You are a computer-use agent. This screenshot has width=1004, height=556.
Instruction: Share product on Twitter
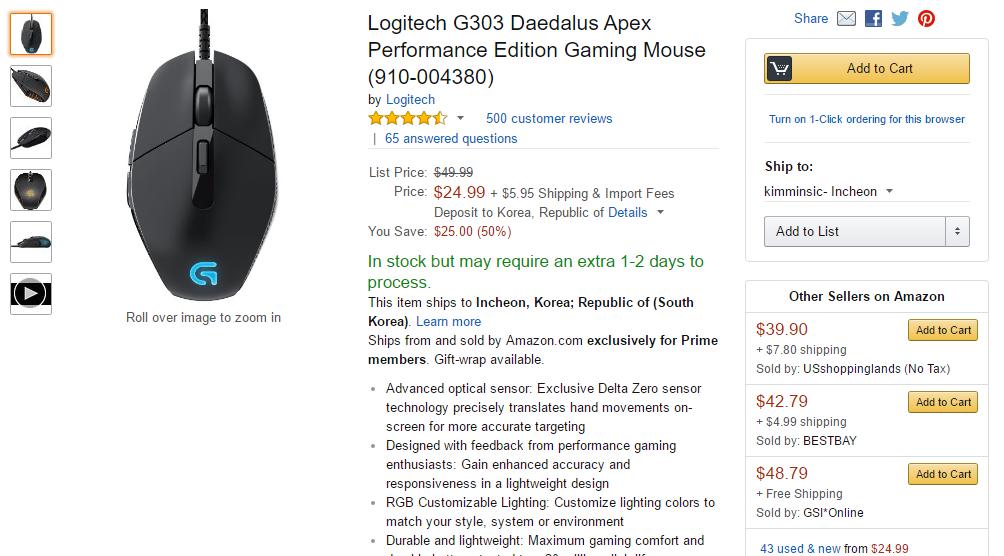click(900, 18)
